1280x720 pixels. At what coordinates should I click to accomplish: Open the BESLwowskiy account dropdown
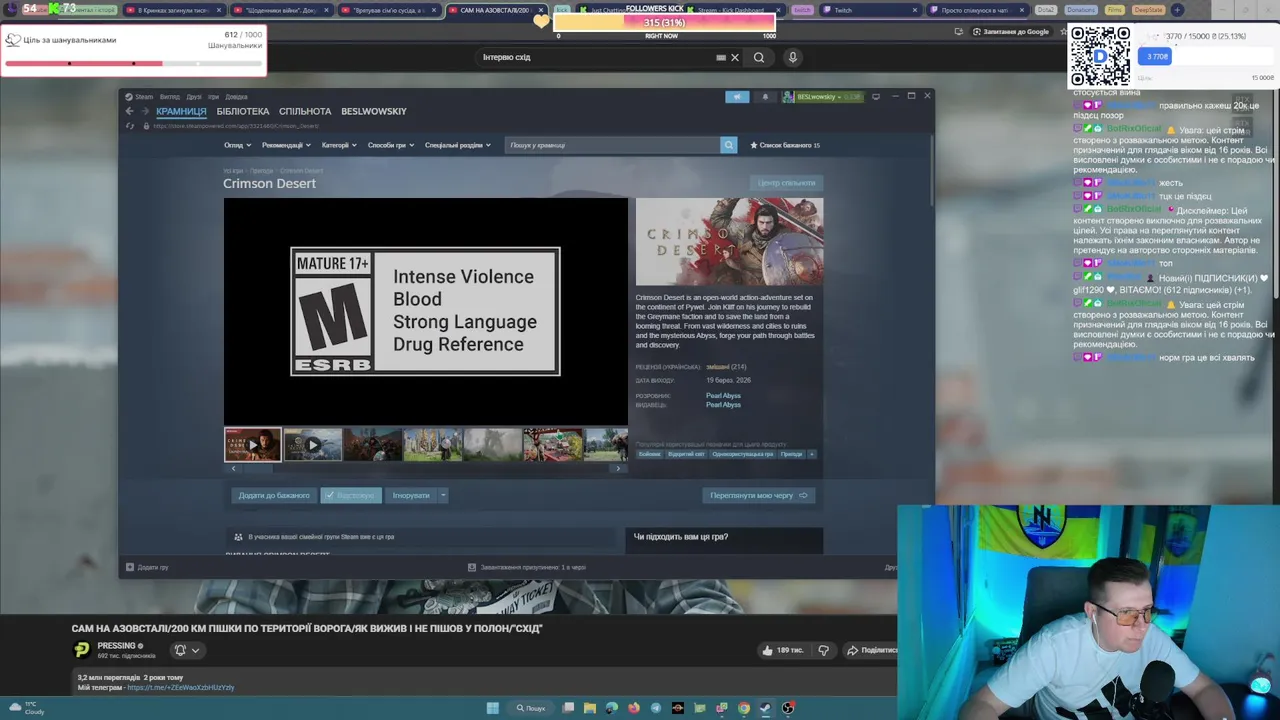pos(822,97)
